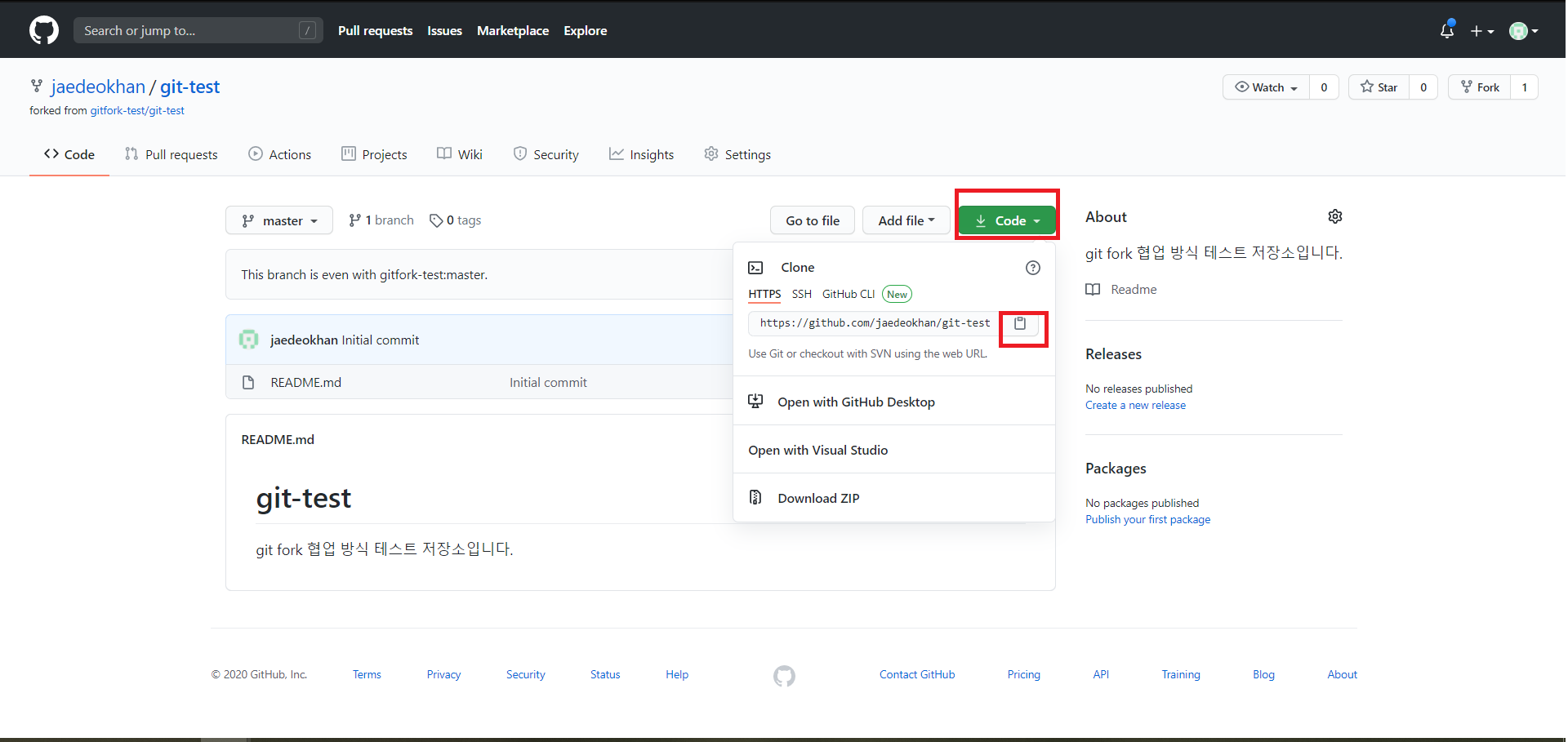The image size is (1568, 742).
Task: Open the user avatar profile menu
Action: pos(1524,31)
